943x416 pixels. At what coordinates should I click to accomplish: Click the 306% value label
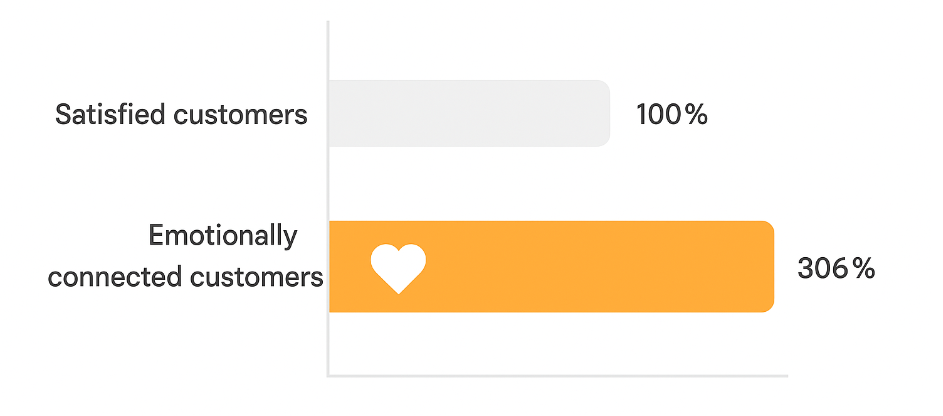click(835, 268)
